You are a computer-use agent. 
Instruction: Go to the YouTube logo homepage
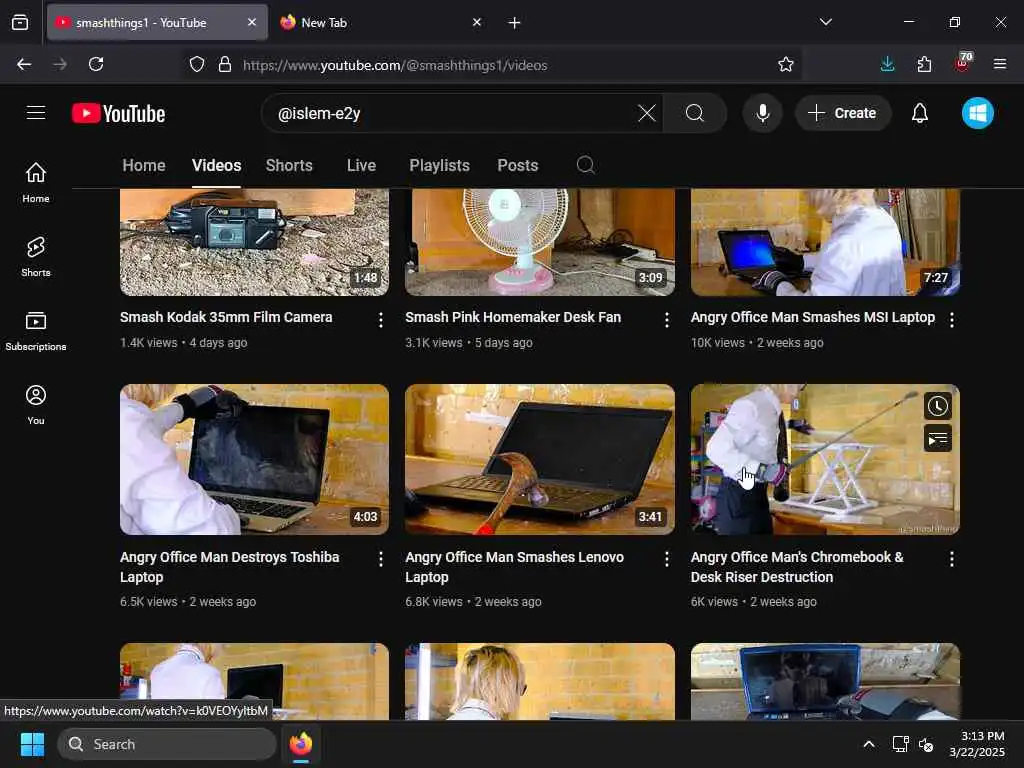coord(118,113)
